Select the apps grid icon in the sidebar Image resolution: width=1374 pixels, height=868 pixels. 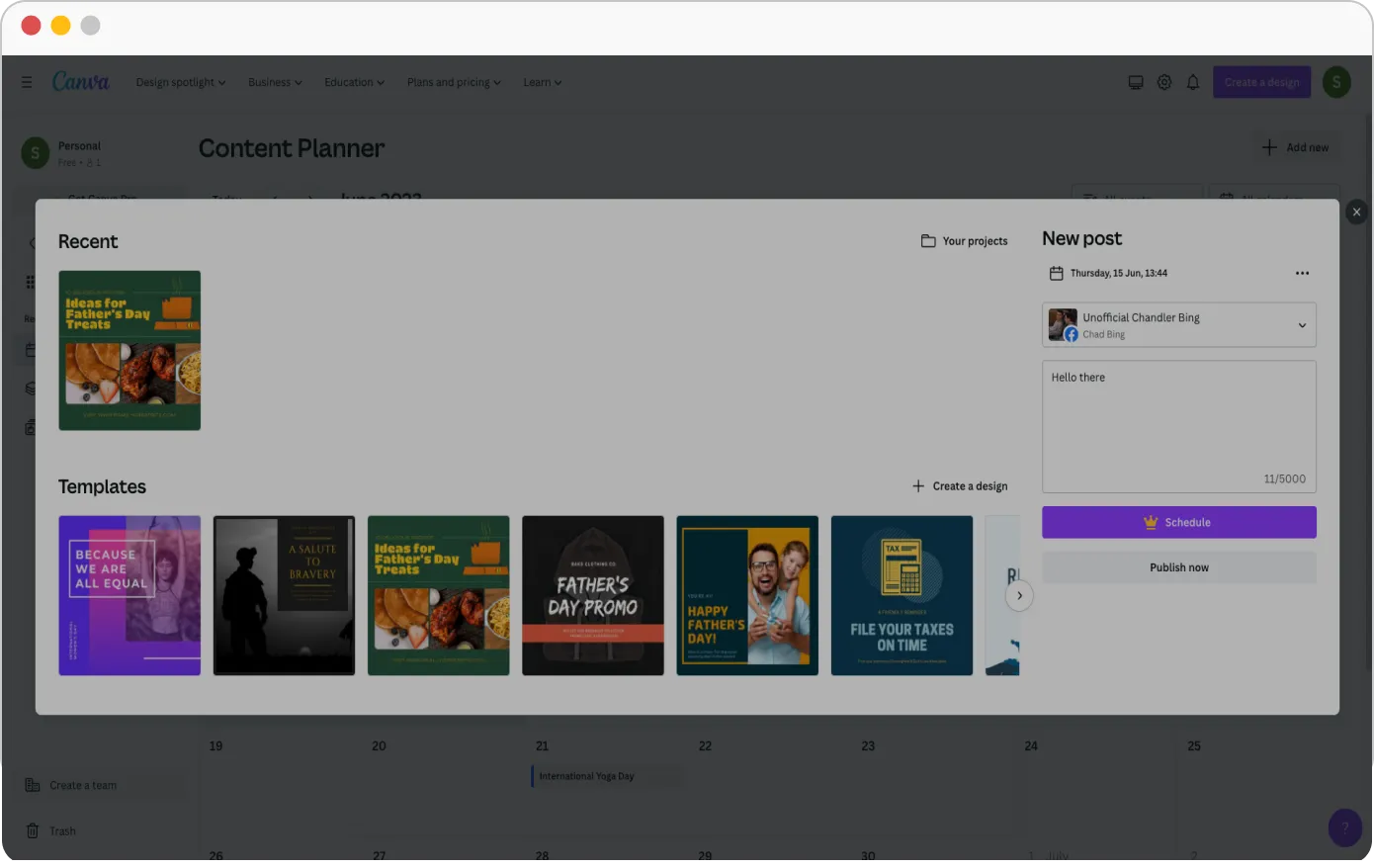click(x=30, y=281)
